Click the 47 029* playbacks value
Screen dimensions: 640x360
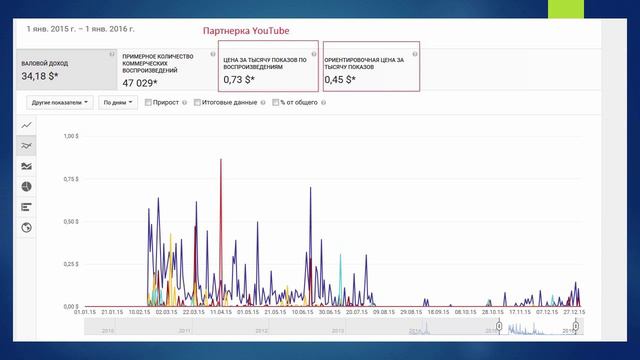tap(140, 83)
